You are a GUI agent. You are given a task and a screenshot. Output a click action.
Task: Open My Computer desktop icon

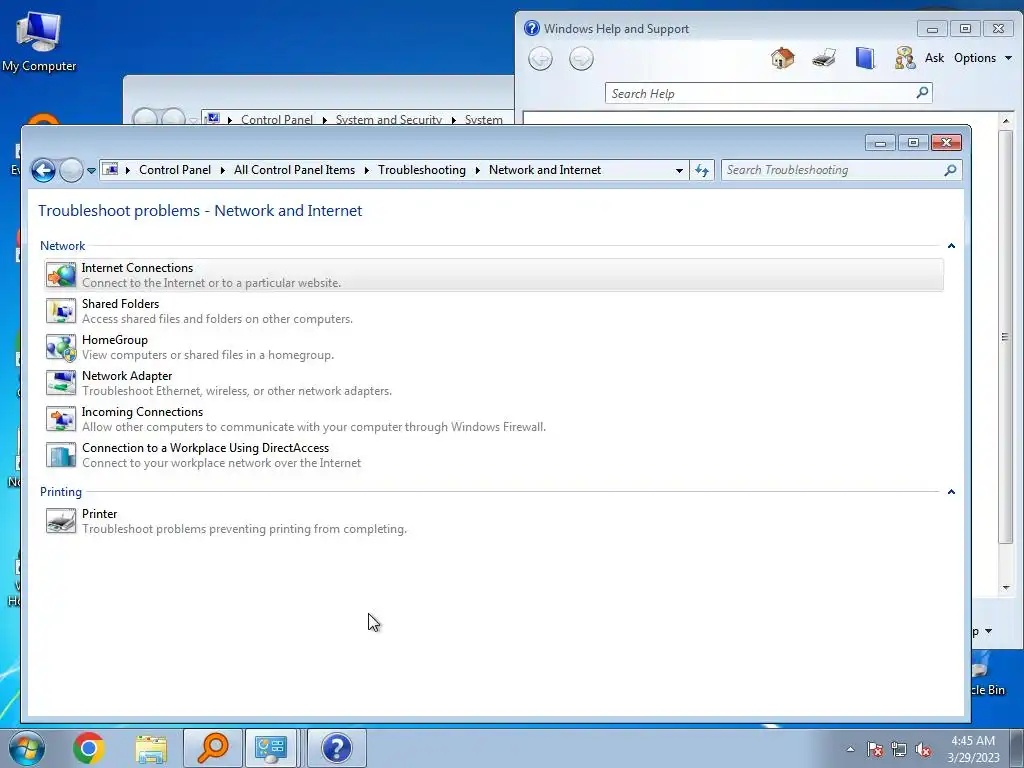coord(39,40)
